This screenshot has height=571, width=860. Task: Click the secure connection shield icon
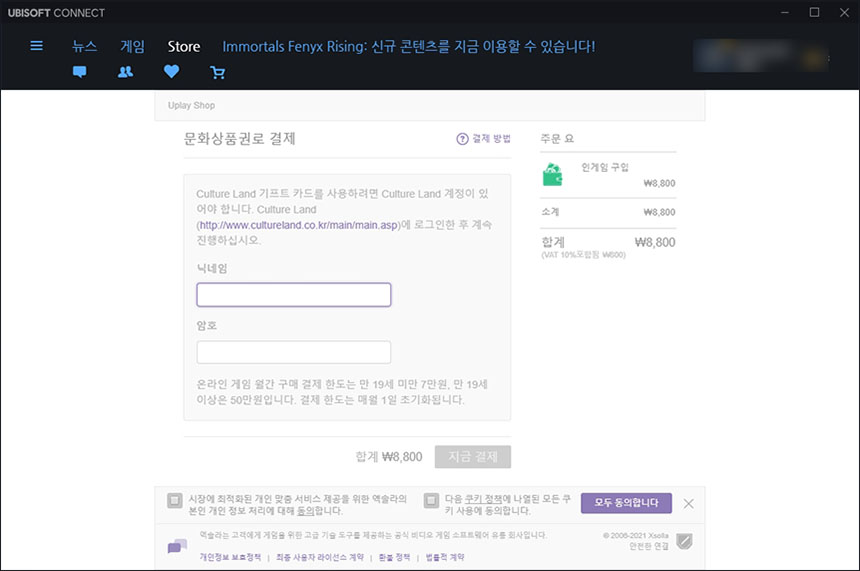(684, 541)
